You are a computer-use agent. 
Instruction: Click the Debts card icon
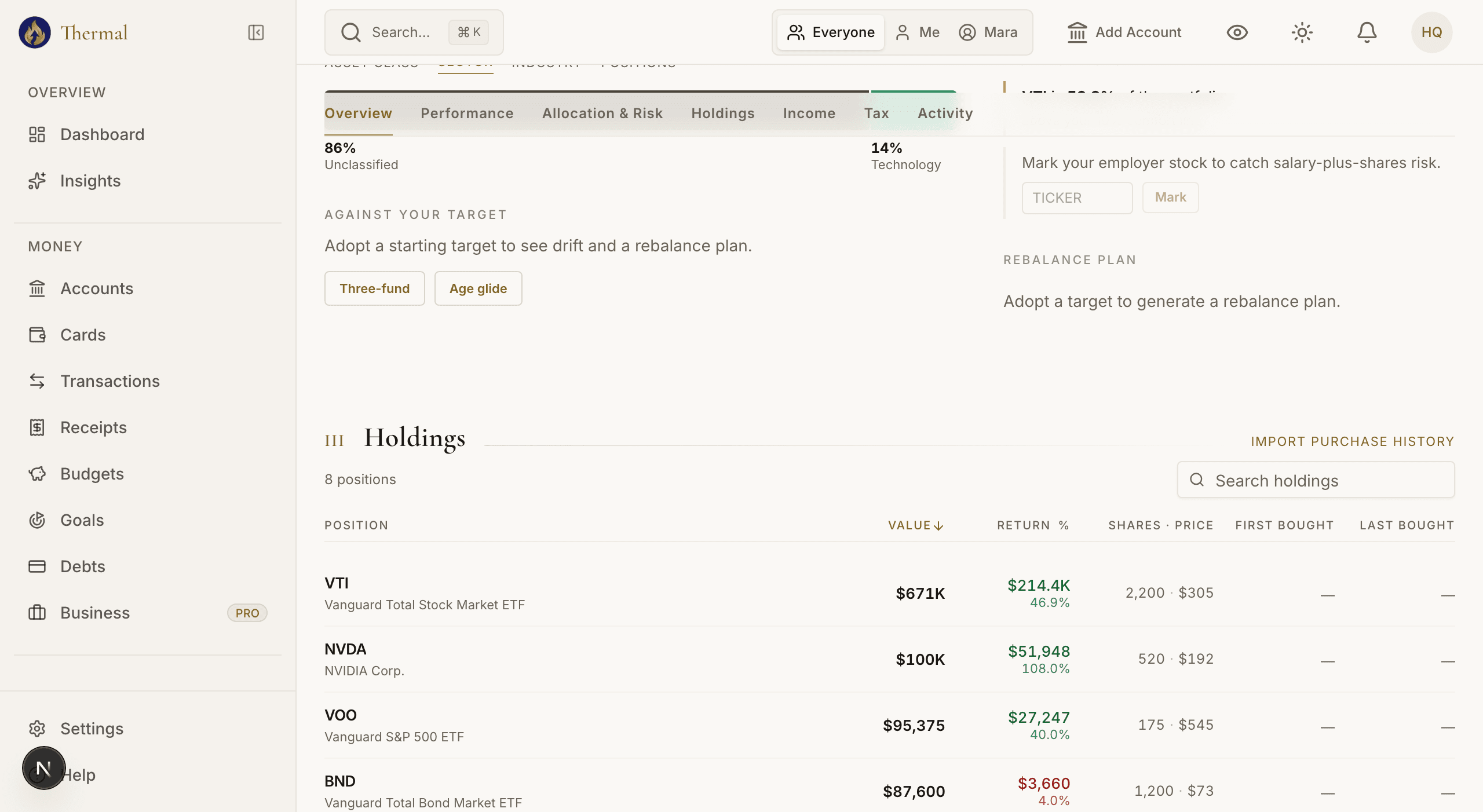(37, 566)
